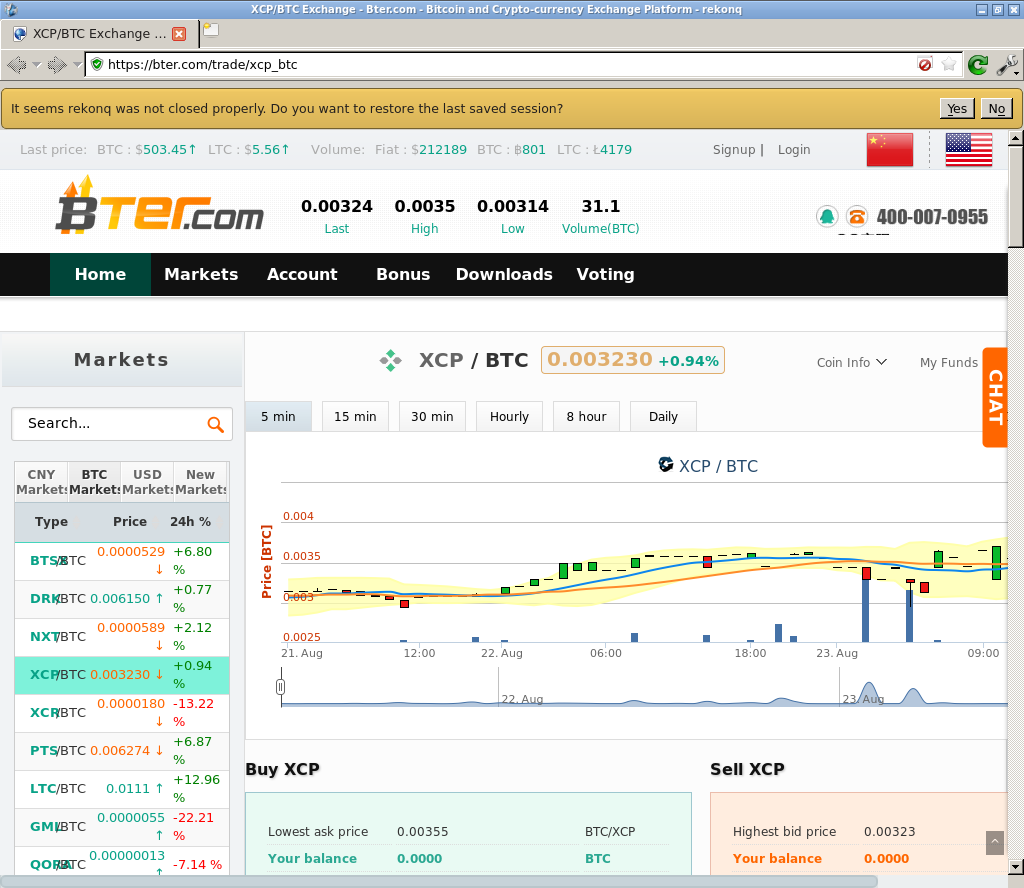This screenshot has width=1024, height=888.
Task: Select the highlighted XCP/BTC market row
Action: (122, 674)
